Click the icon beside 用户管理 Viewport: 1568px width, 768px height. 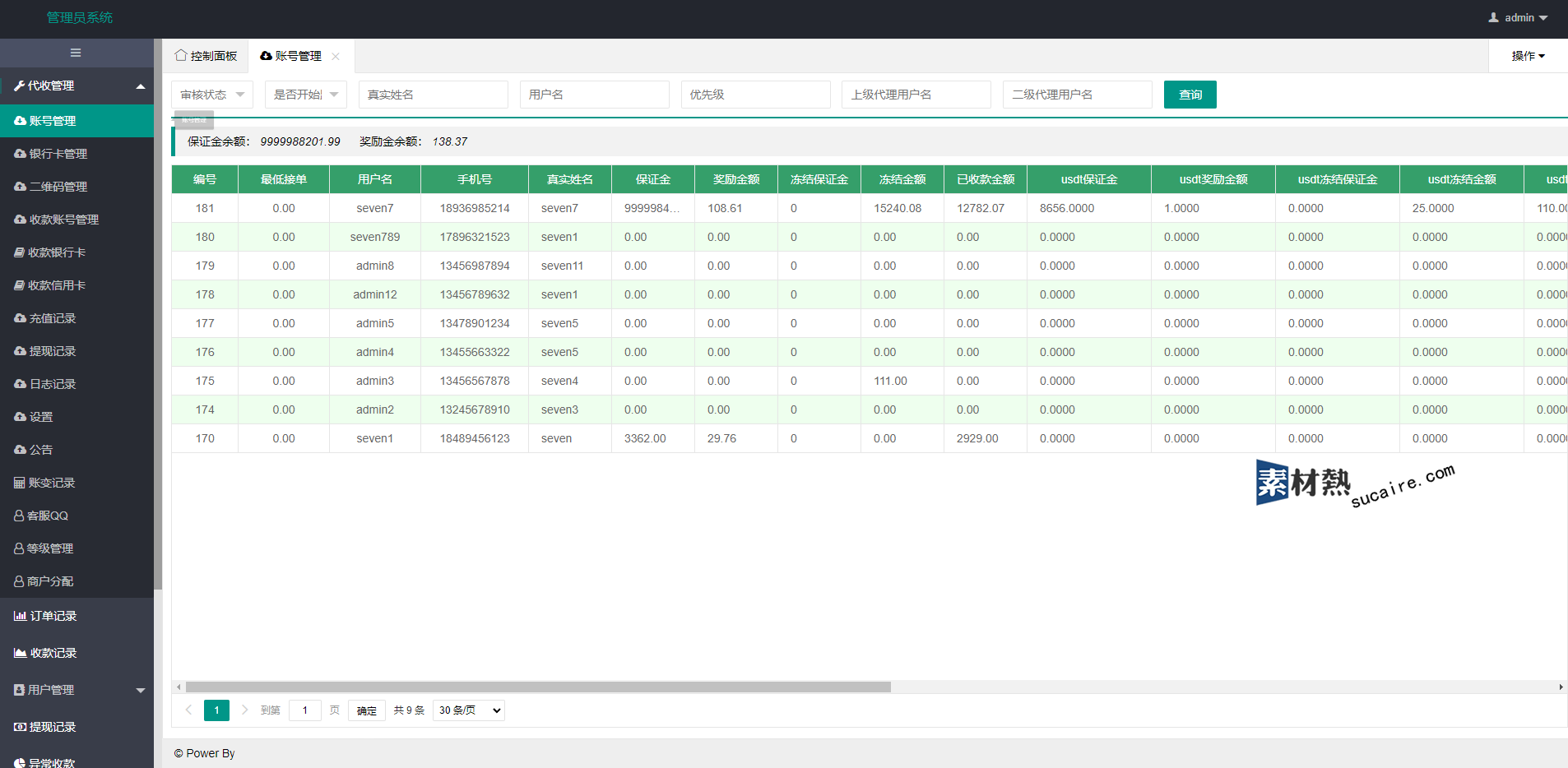tap(20, 690)
